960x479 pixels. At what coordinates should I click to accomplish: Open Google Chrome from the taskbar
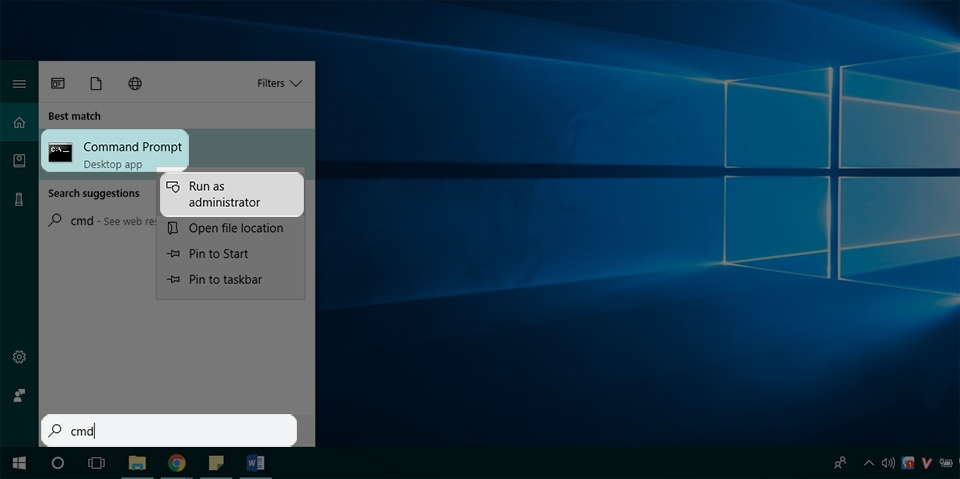coord(176,463)
